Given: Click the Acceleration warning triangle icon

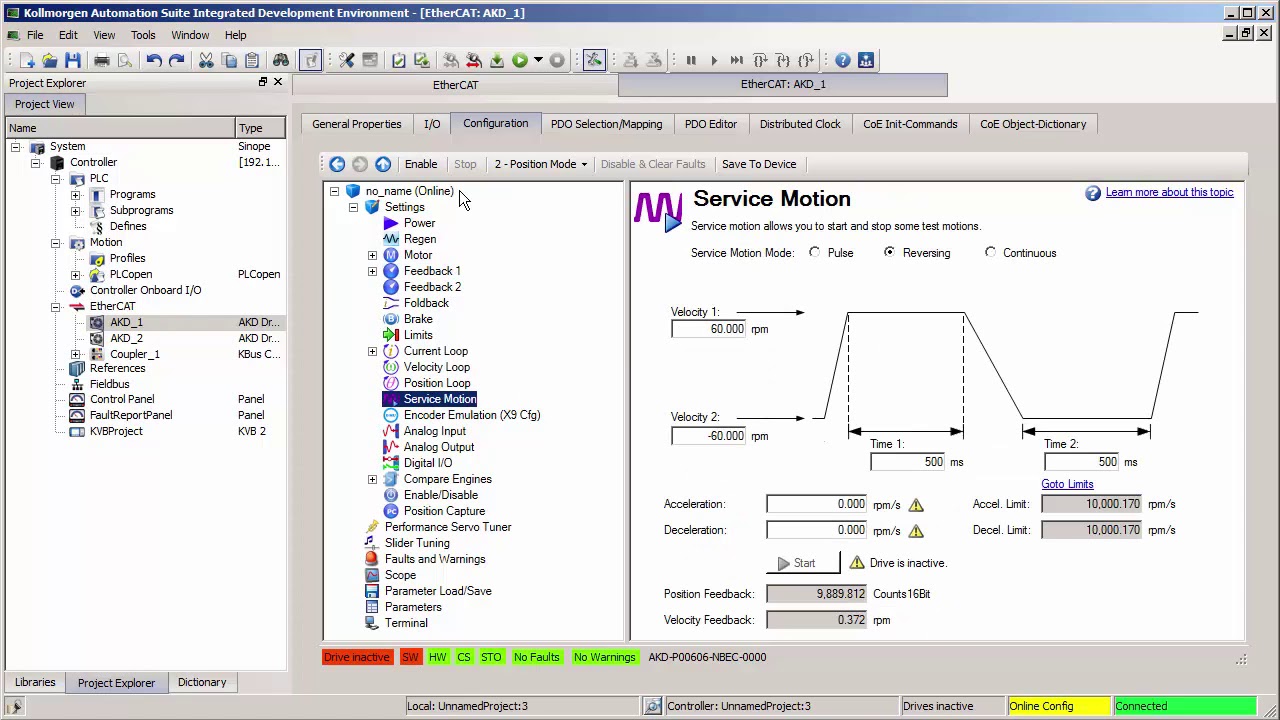Looking at the screenshot, I should (x=916, y=505).
